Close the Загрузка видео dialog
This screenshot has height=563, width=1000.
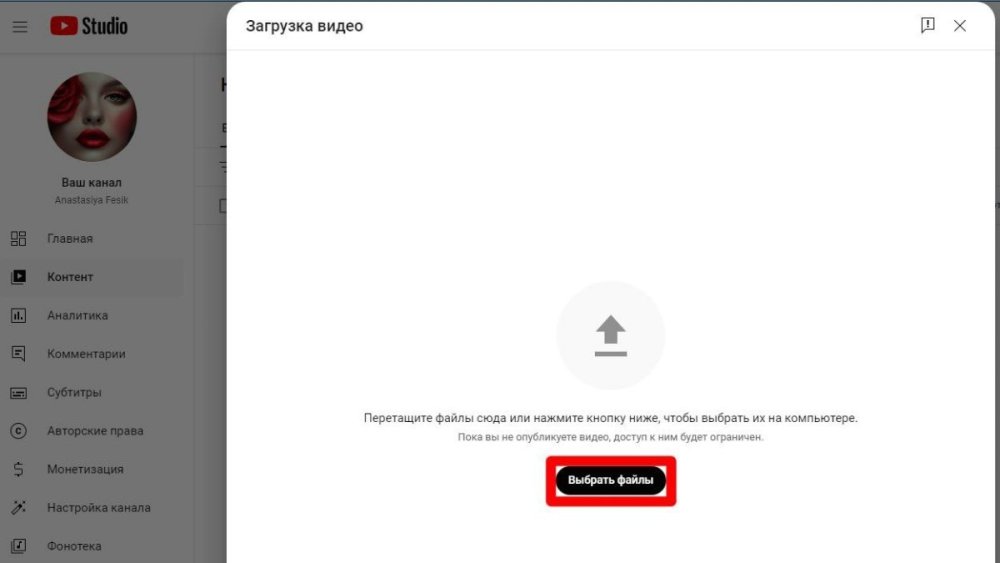click(x=960, y=26)
